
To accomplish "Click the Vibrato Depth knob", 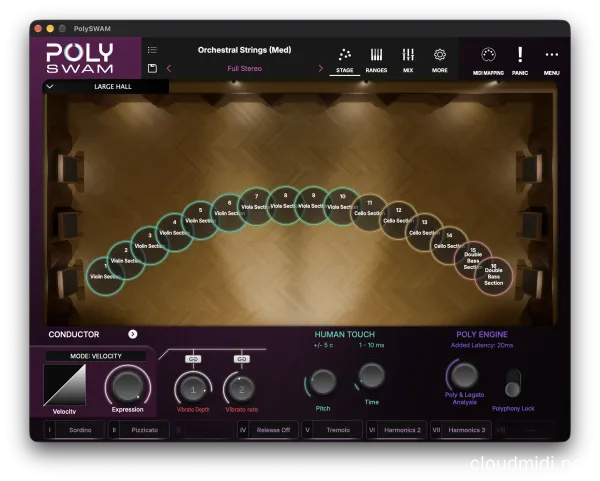I will 193,389.
